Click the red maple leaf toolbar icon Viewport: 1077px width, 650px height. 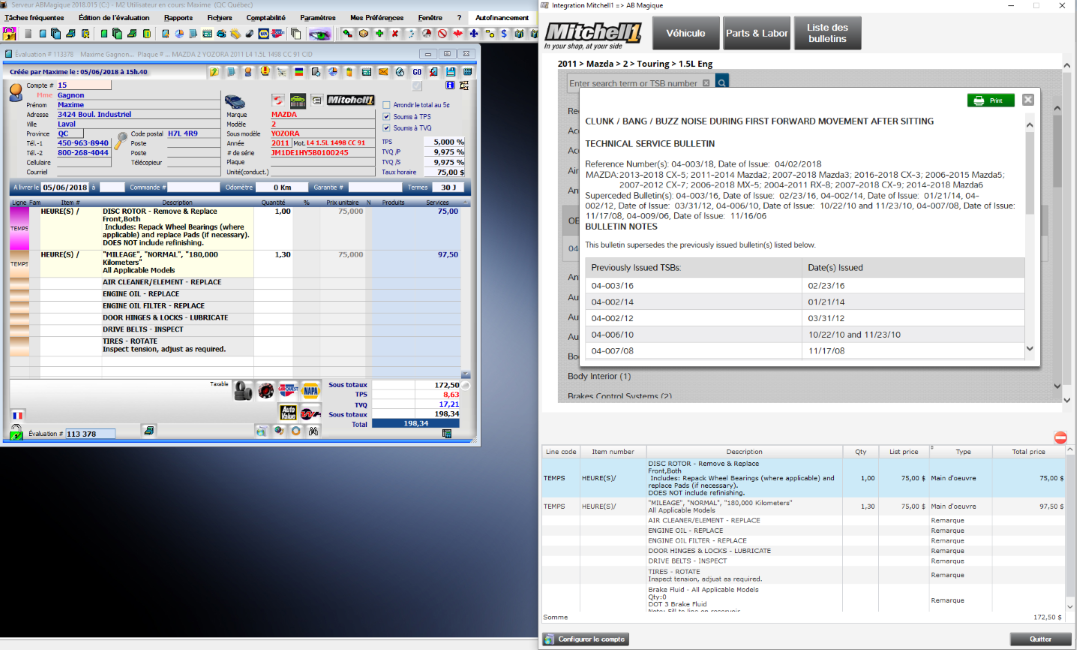[458, 33]
